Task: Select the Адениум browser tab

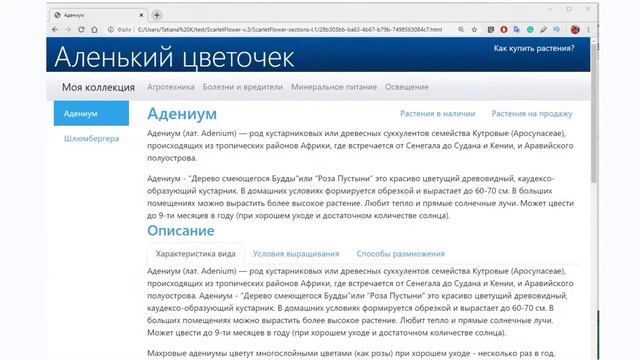Action: coord(98,15)
